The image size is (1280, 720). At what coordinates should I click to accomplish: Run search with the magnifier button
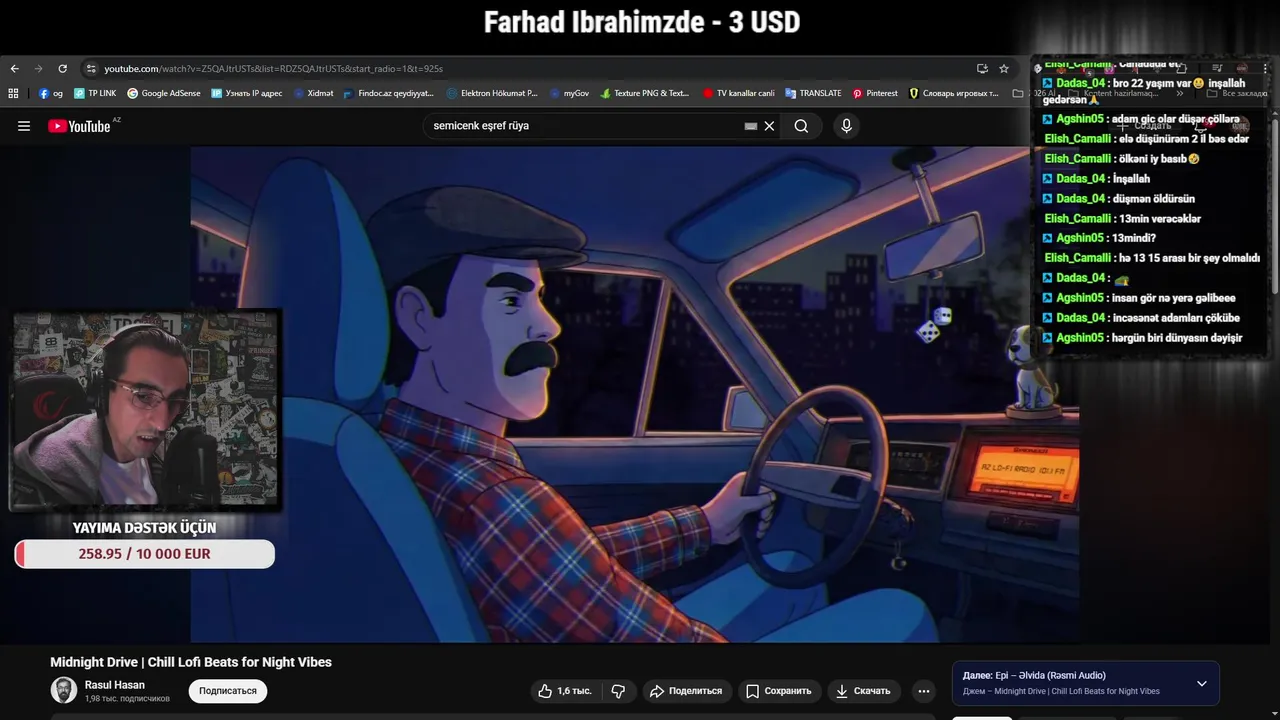801,126
